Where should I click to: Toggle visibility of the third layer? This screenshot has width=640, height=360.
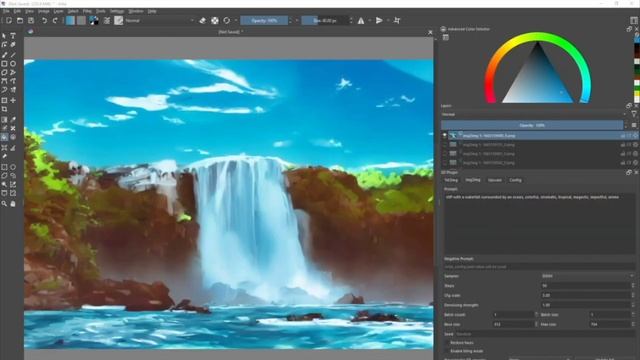point(445,153)
